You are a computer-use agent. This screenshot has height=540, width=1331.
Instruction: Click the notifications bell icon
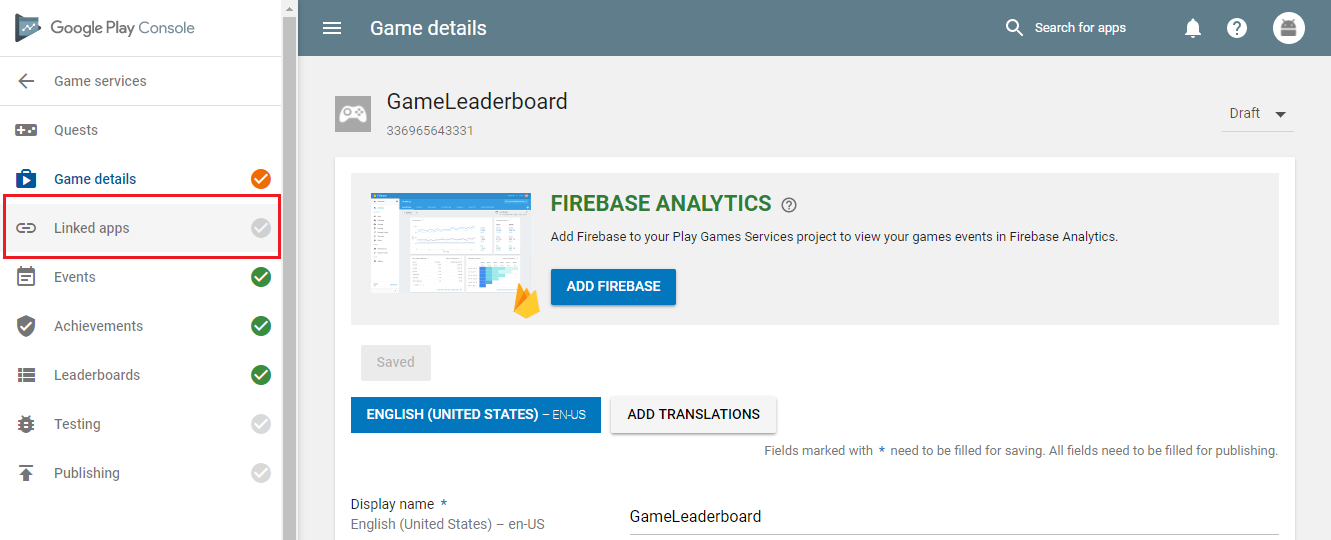(x=1193, y=28)
